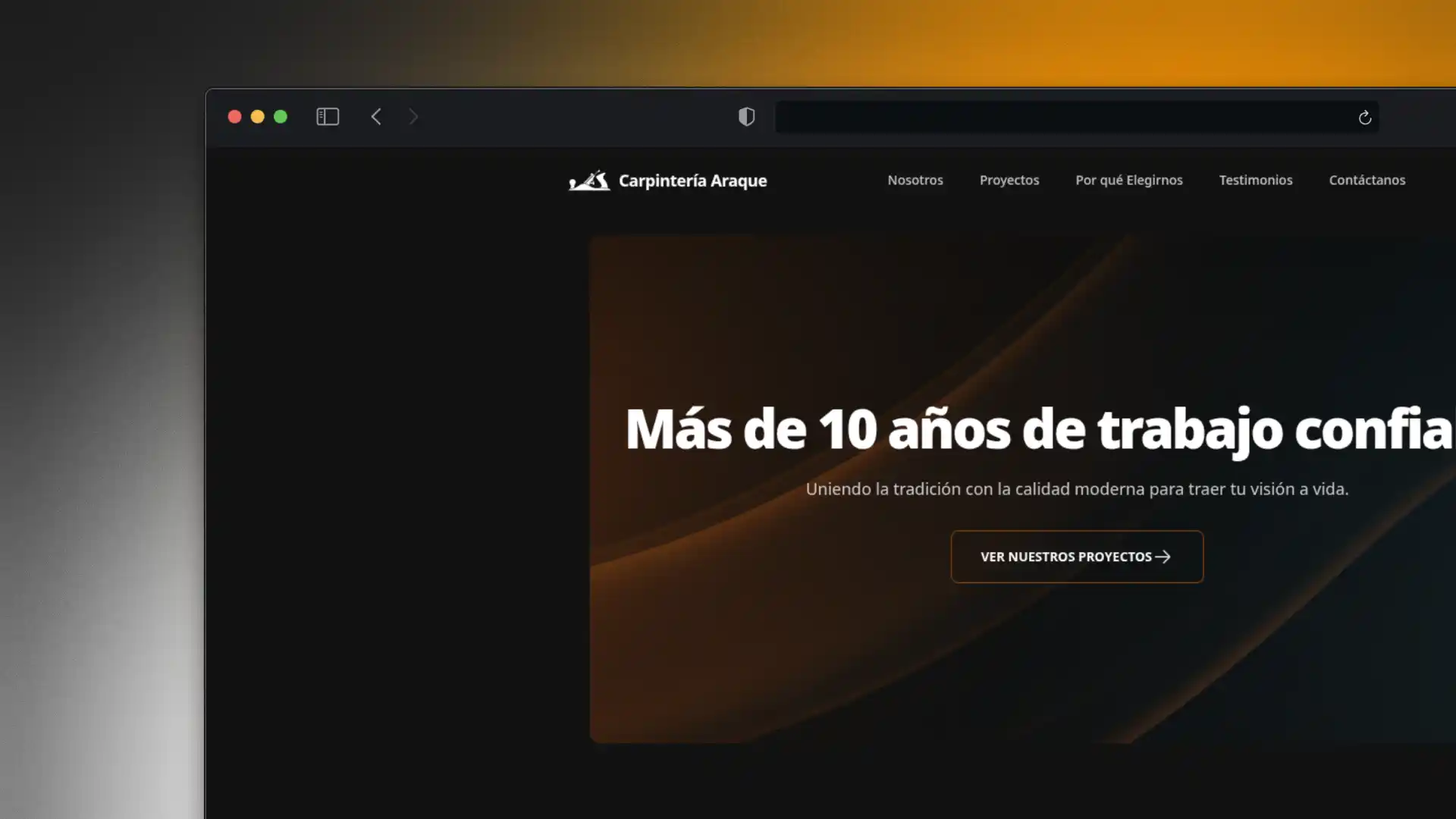The width and height of the screenshot is (1456, 819).
Task: Enter full screen with the green traffic light
Action: pyautogui.click(x=281, y=117)
